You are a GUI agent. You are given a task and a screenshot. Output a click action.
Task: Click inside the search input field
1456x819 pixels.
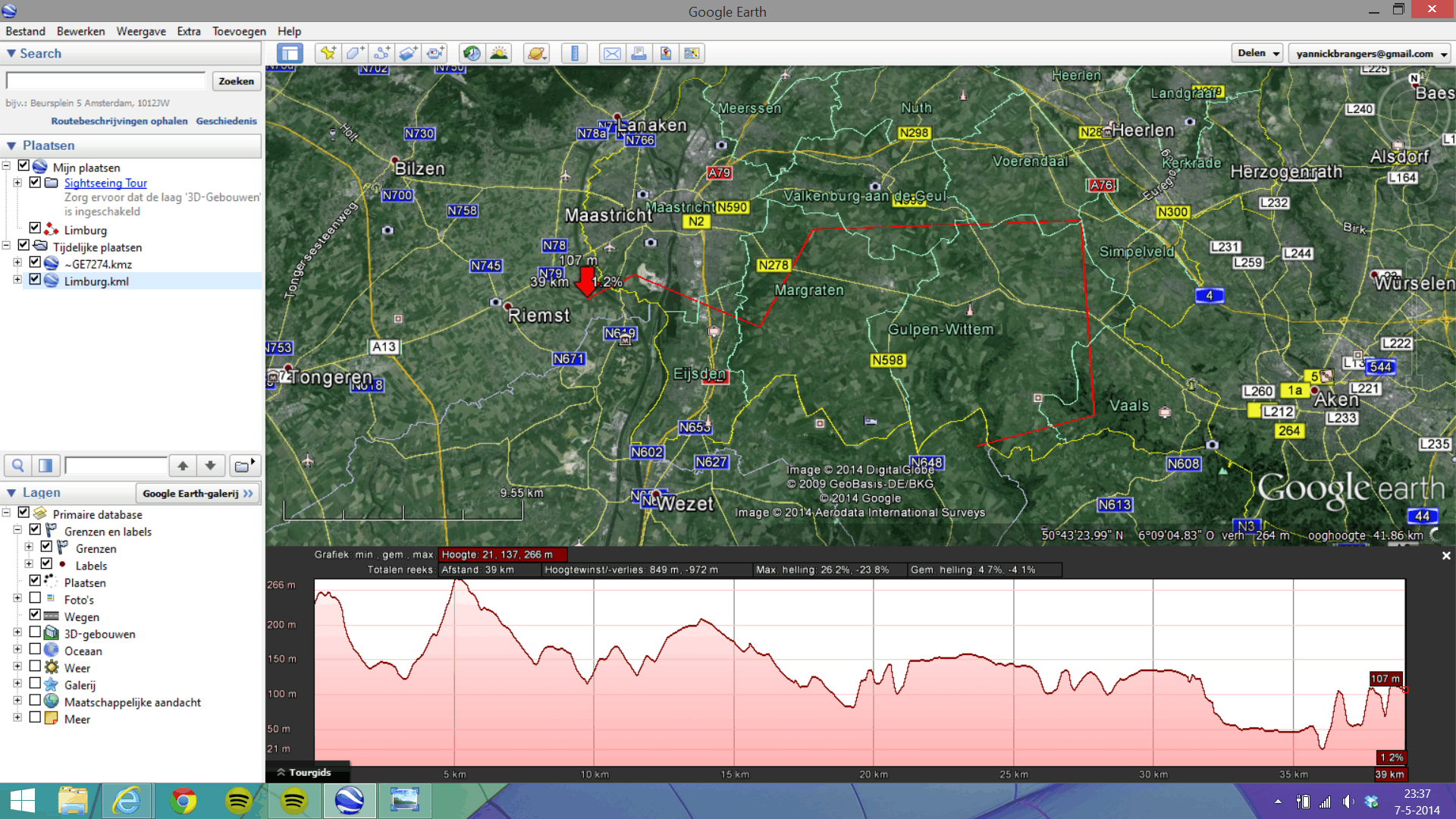pyautogui.click(x=106, y=81)
